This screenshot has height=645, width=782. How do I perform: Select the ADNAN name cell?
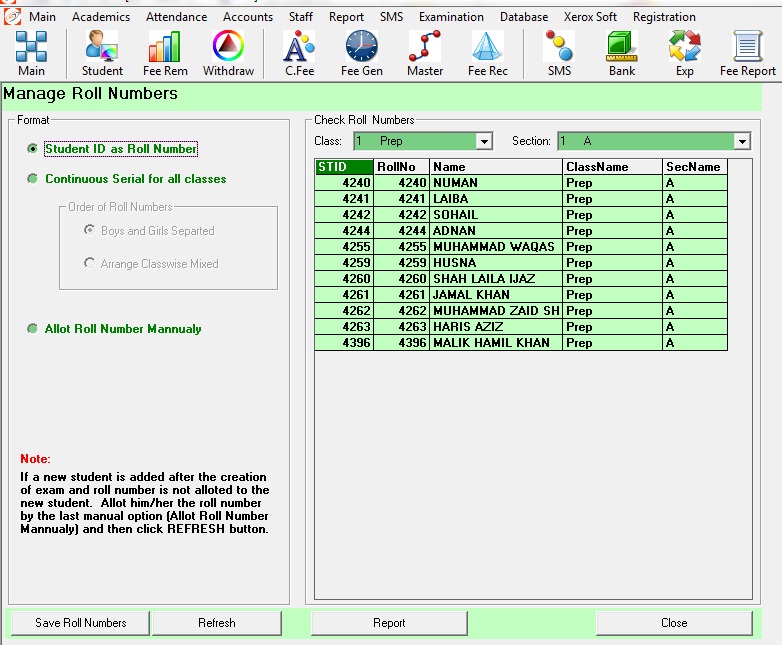point(496,230)
